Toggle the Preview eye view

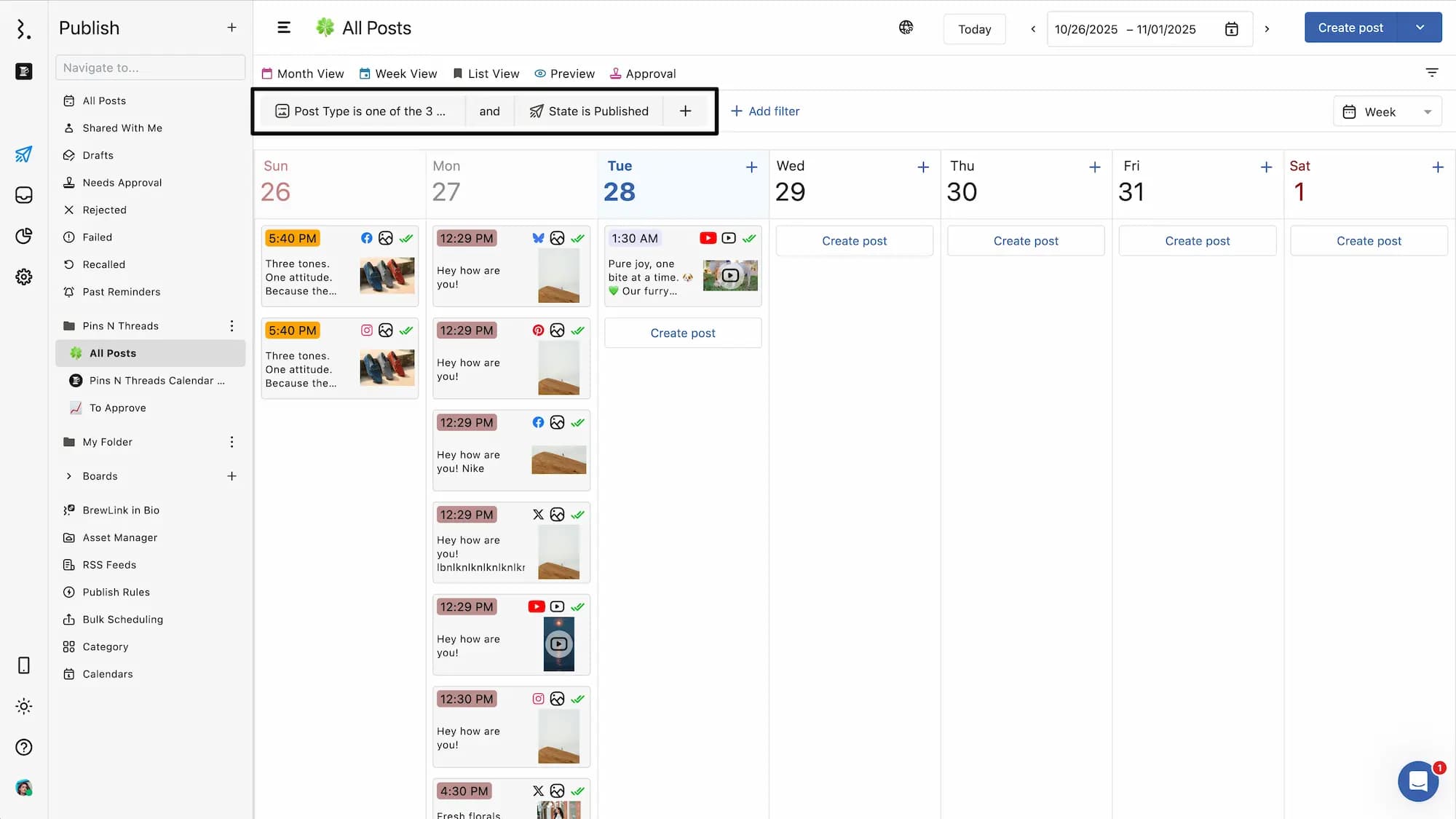click(x=564, y=74)
